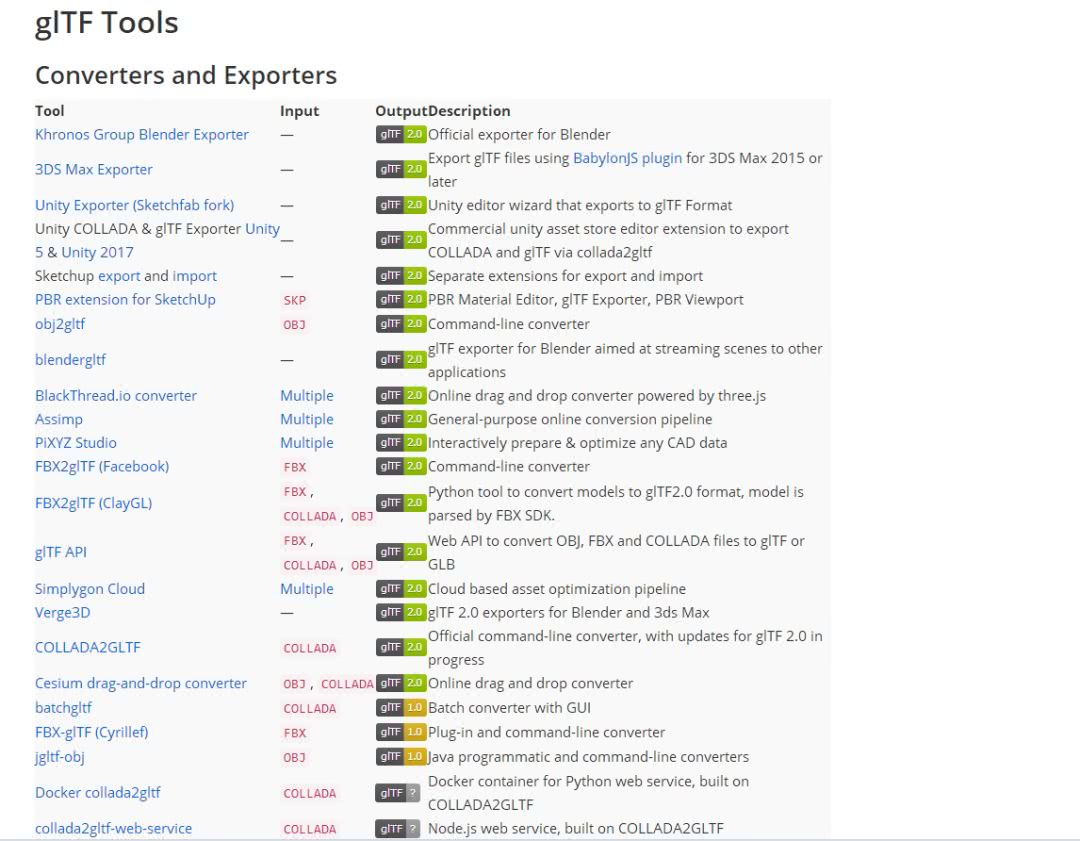The image size is (1080, 841).
Task: Open the PiXYZ Studio link
Action: (76, 443)
